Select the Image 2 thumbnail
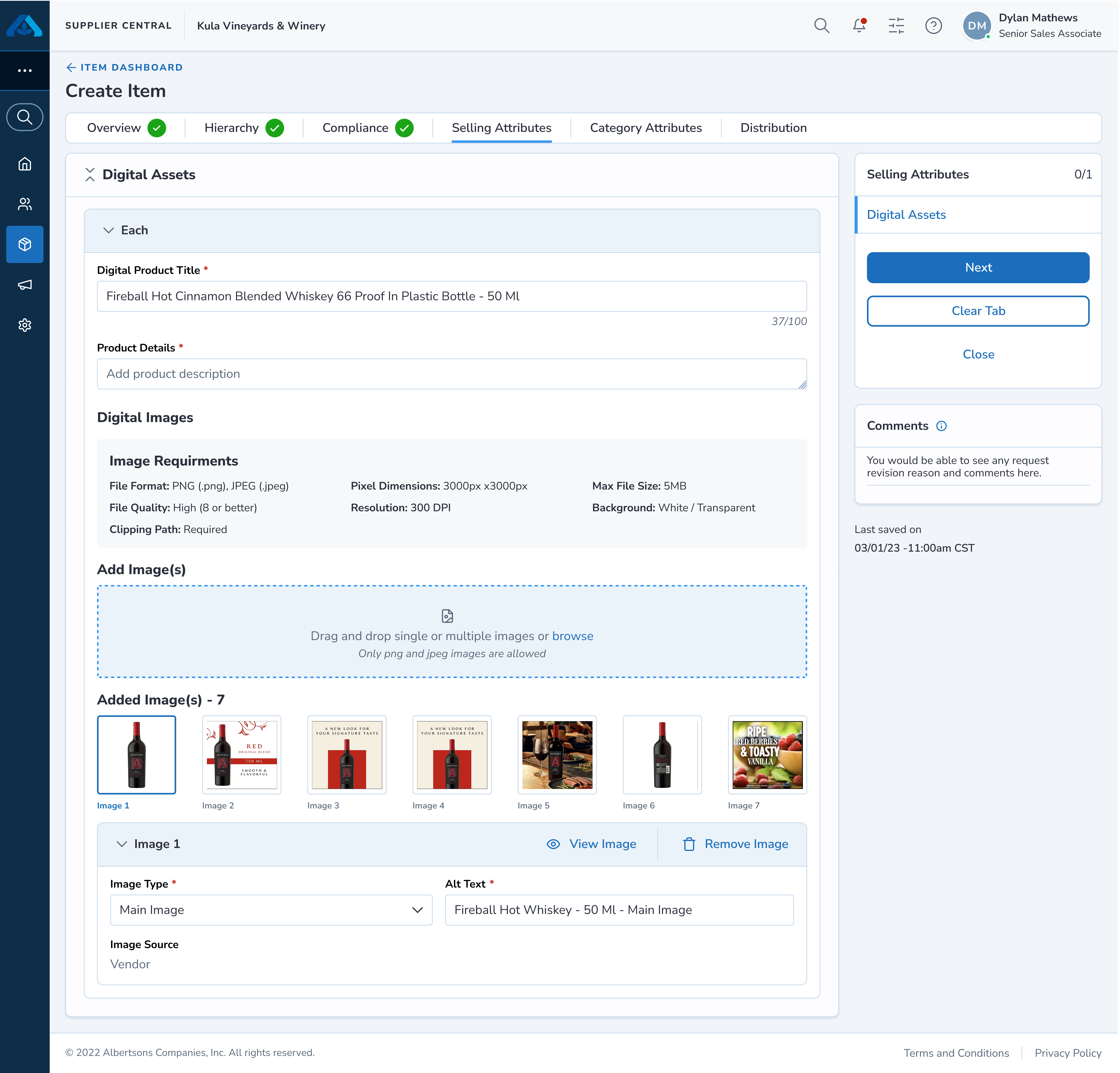1120x1073 pixels. 242,755
